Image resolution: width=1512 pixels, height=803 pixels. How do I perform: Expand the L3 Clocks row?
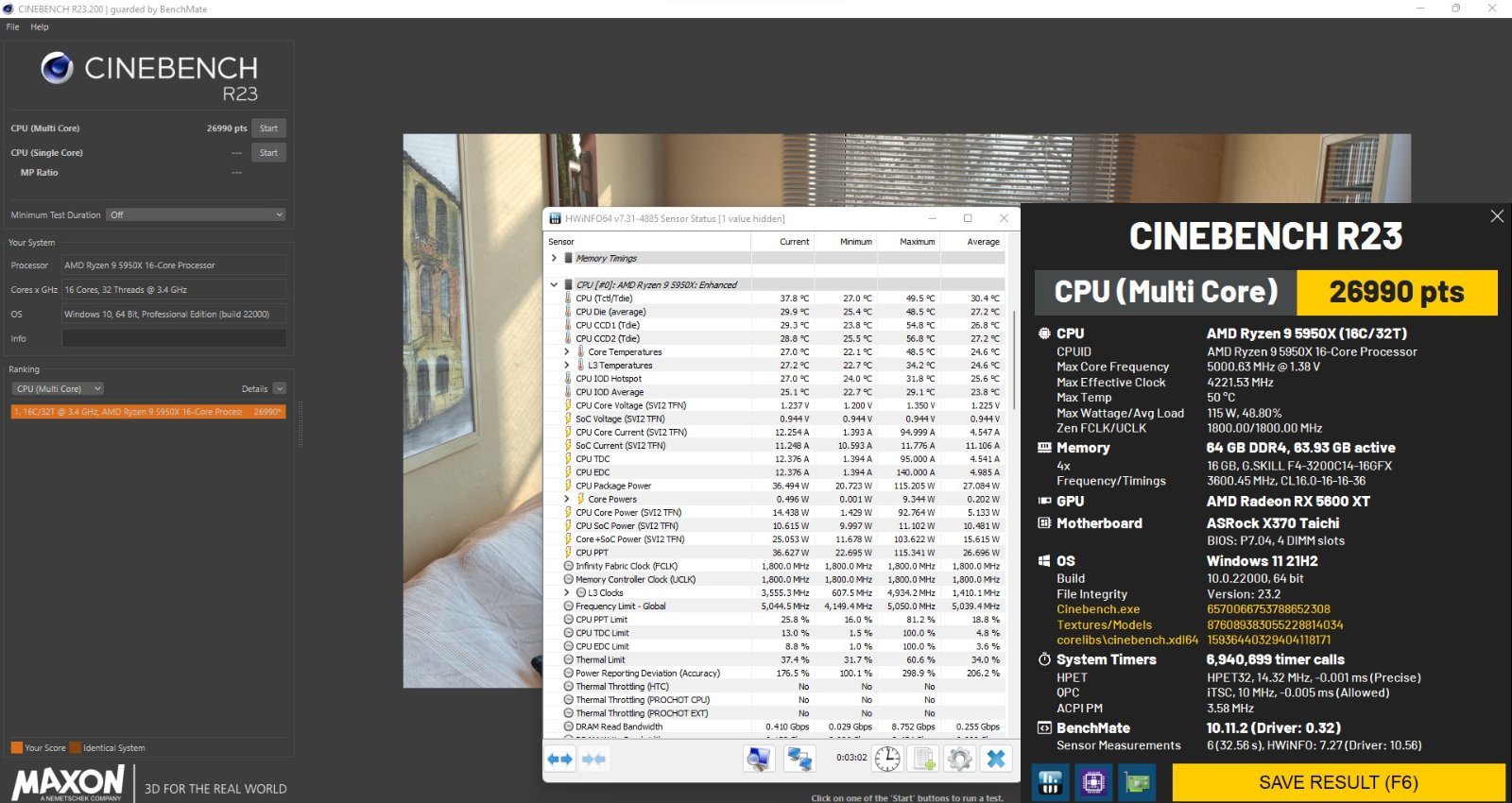(x=567, y=592)
